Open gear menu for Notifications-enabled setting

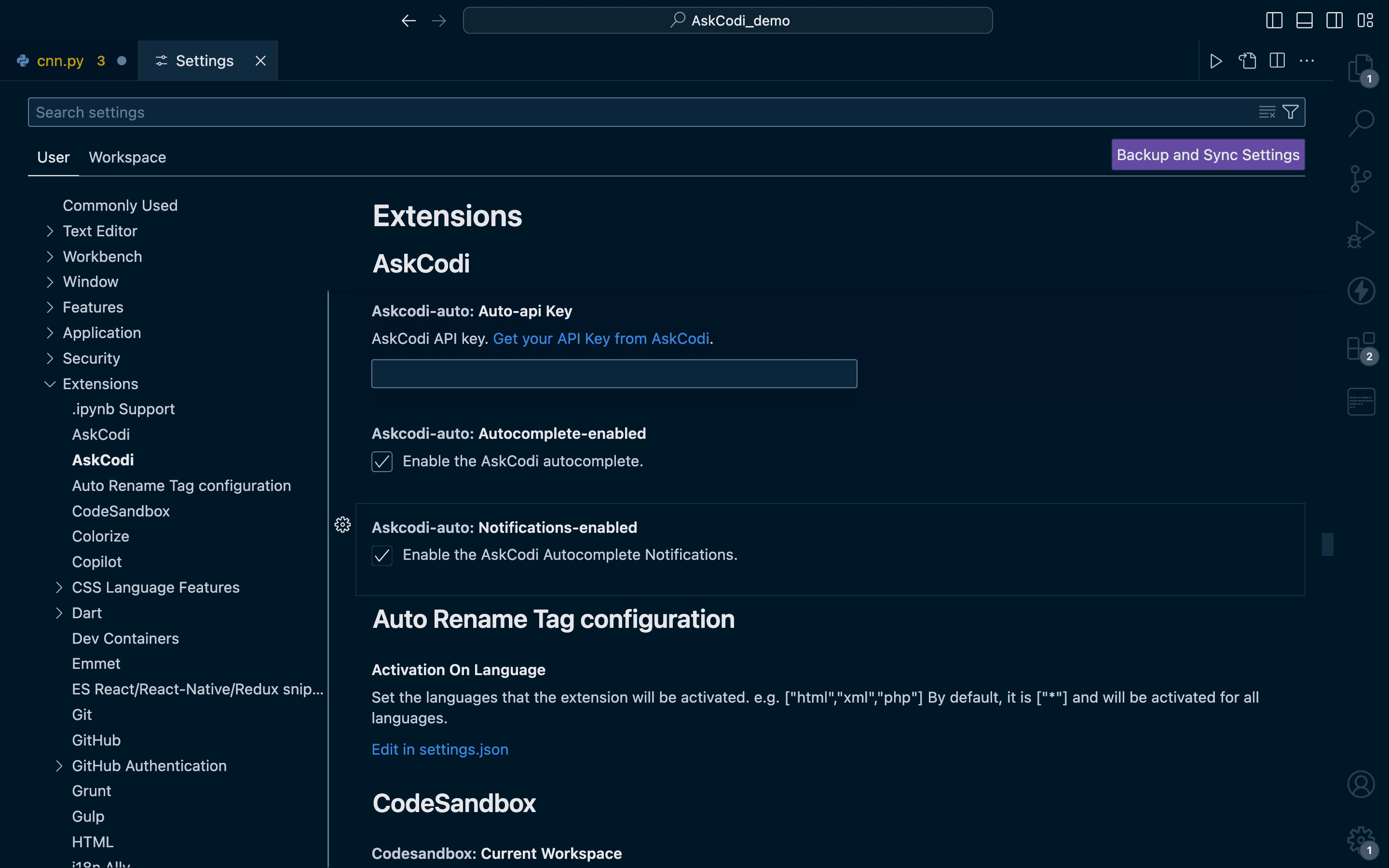pyautogui.click(x=342, y=525)
